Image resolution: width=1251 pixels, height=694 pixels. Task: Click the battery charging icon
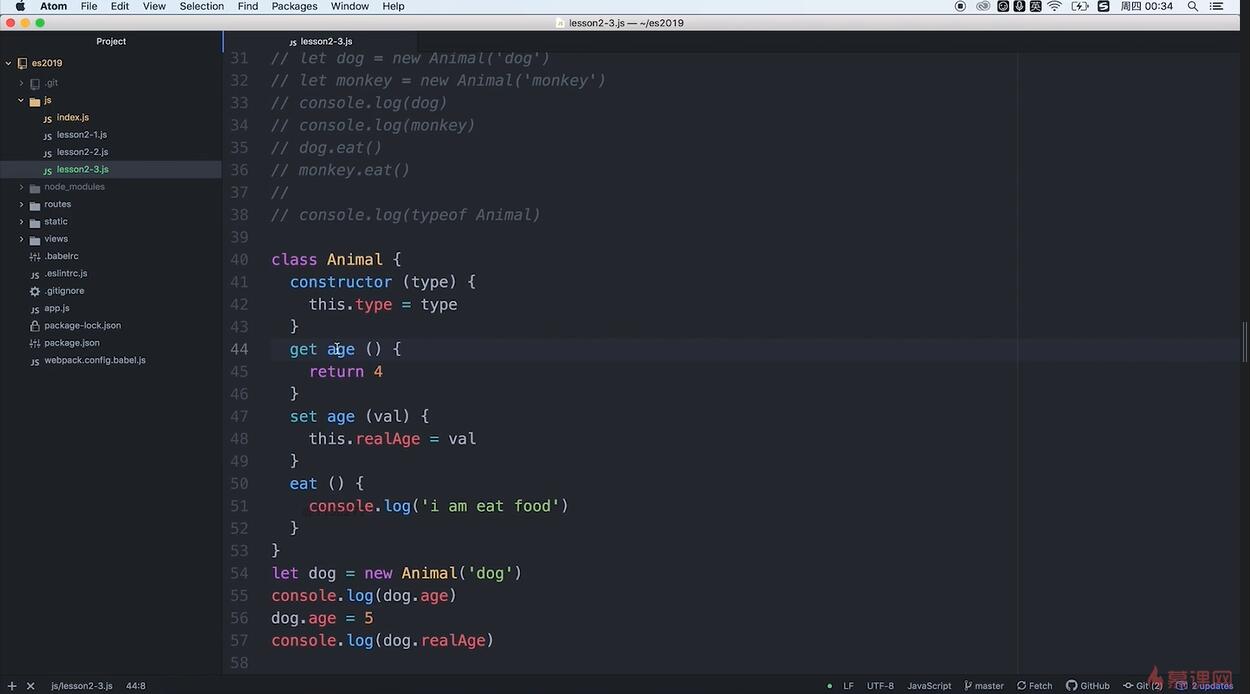click(1080, 6)
